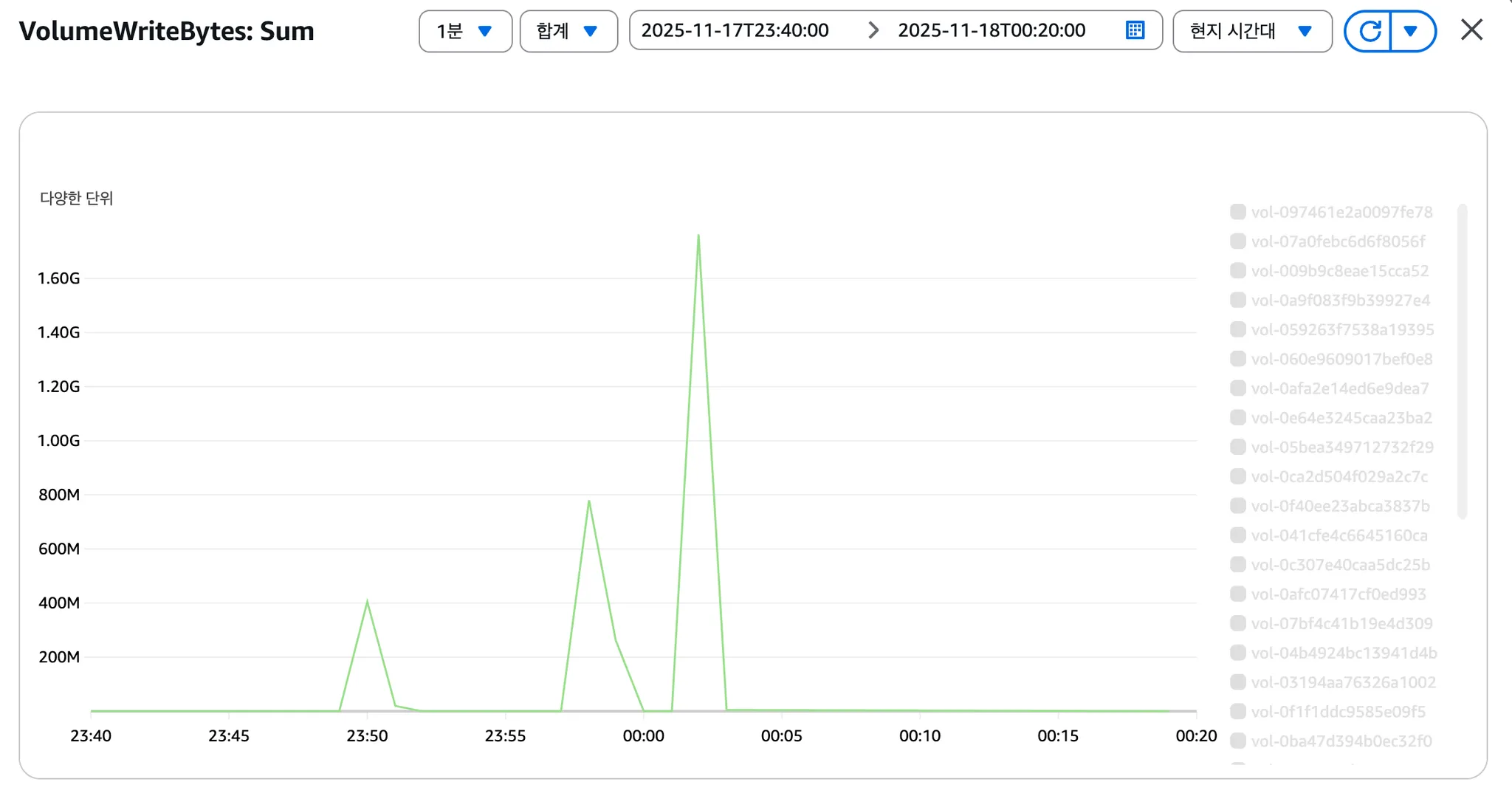
Task: Click the color swatch beside vol-041cfe4c6645160ca
Action: click(x=1238, y=535)
